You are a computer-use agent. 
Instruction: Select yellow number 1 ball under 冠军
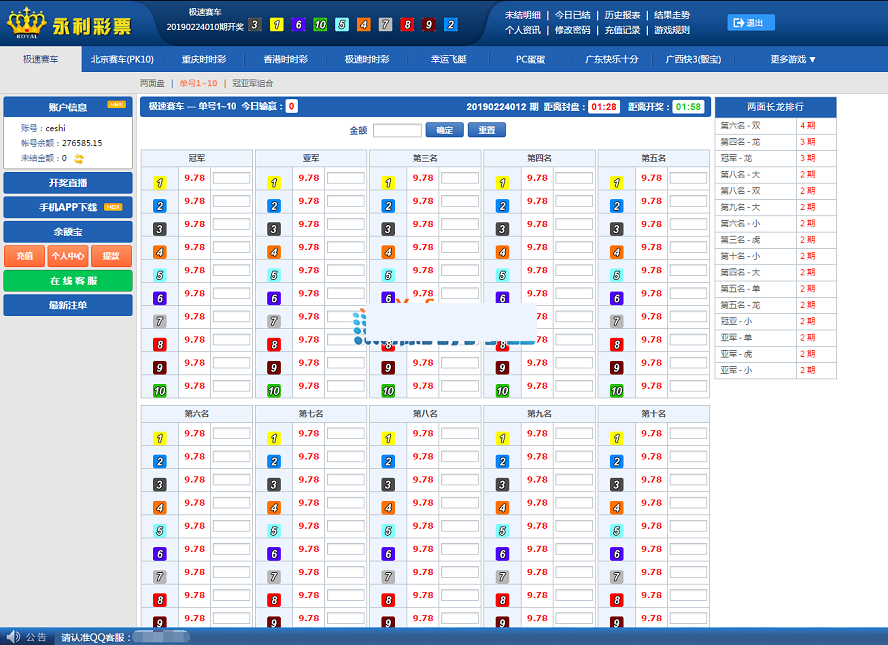(159, 183)
